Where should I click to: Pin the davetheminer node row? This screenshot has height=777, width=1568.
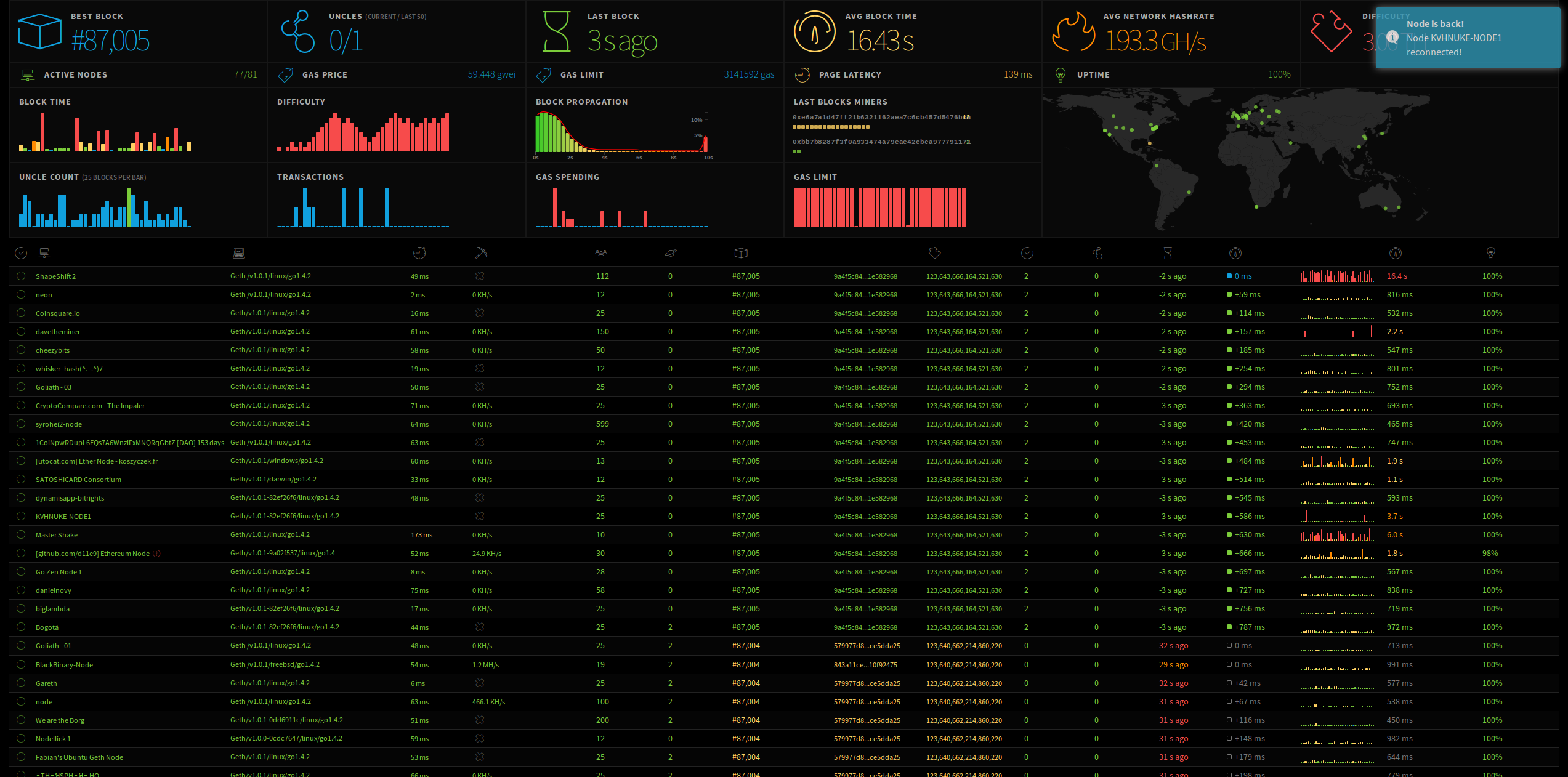pyautogui.click(x=21, y=331)
